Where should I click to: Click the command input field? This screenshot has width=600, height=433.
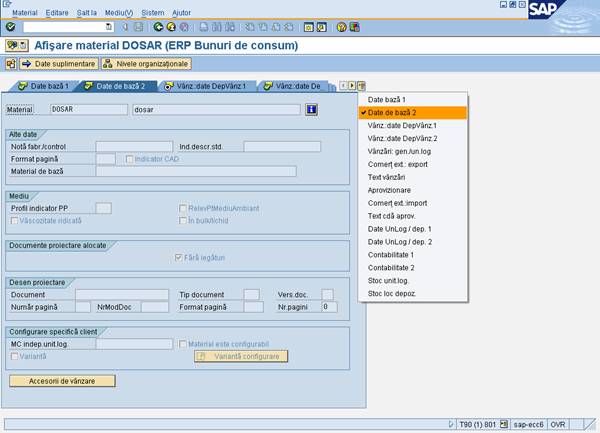pos(65,27)
